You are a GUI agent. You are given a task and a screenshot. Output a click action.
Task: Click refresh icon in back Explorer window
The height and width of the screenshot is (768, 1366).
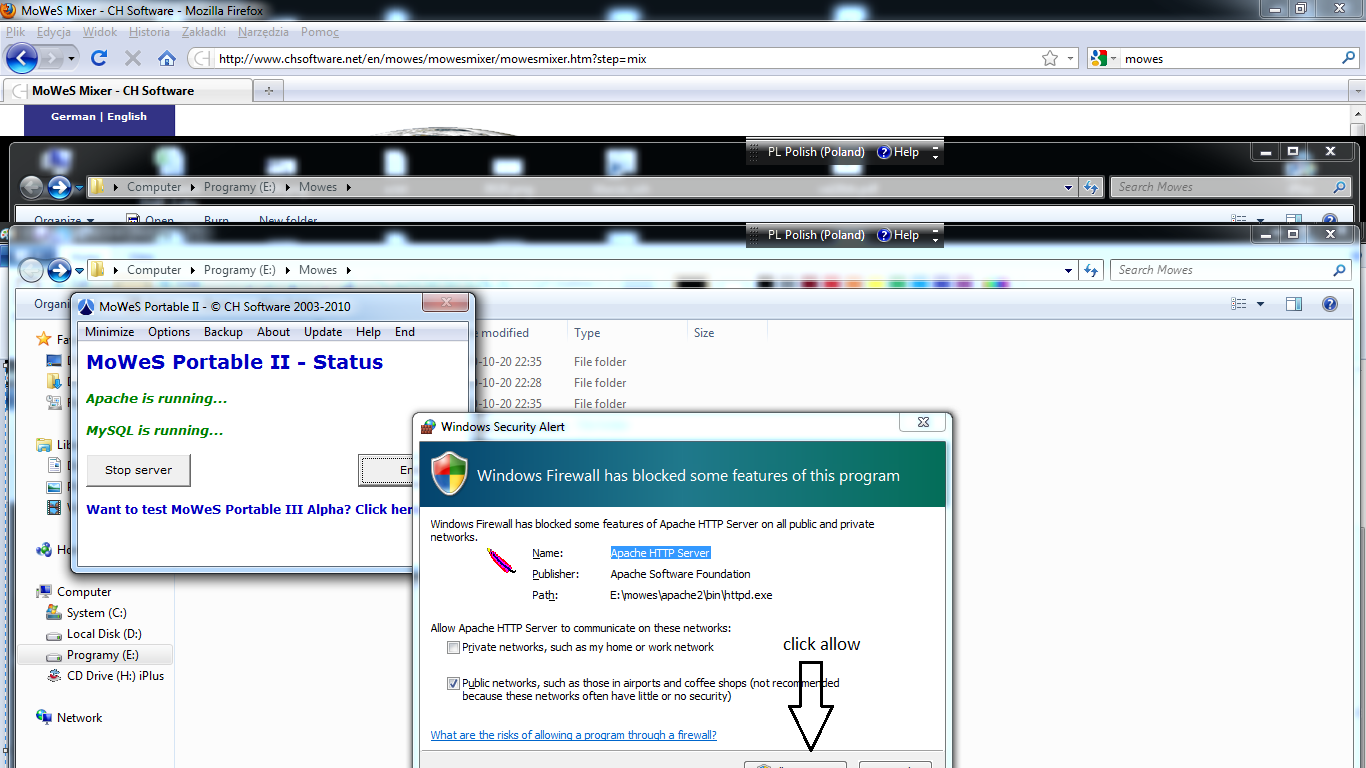[1092, 187]
